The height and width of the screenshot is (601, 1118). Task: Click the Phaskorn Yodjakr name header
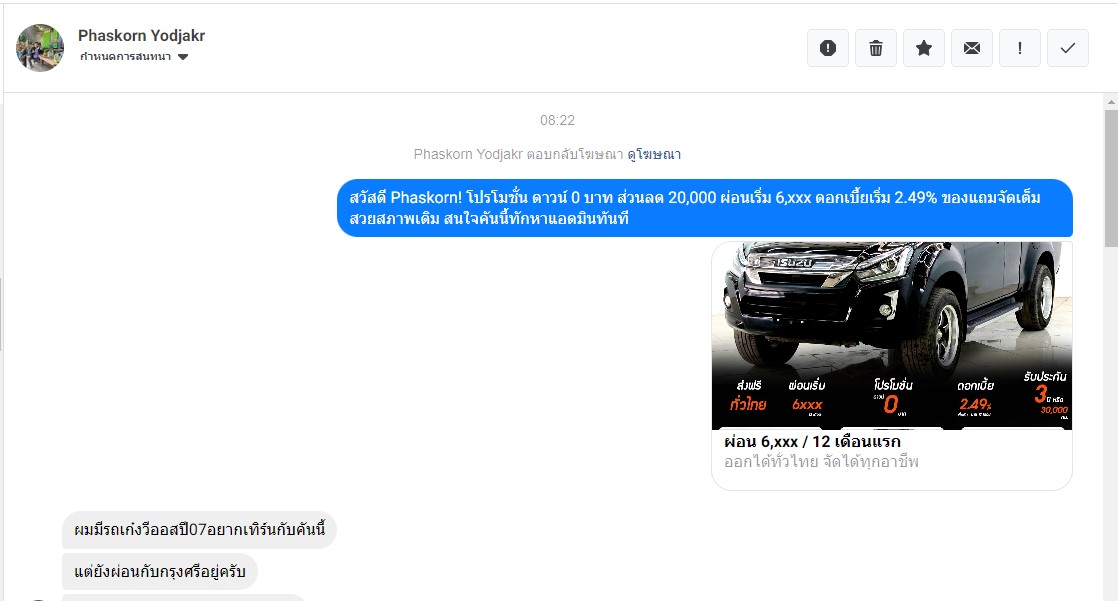[x=141, y=35]
